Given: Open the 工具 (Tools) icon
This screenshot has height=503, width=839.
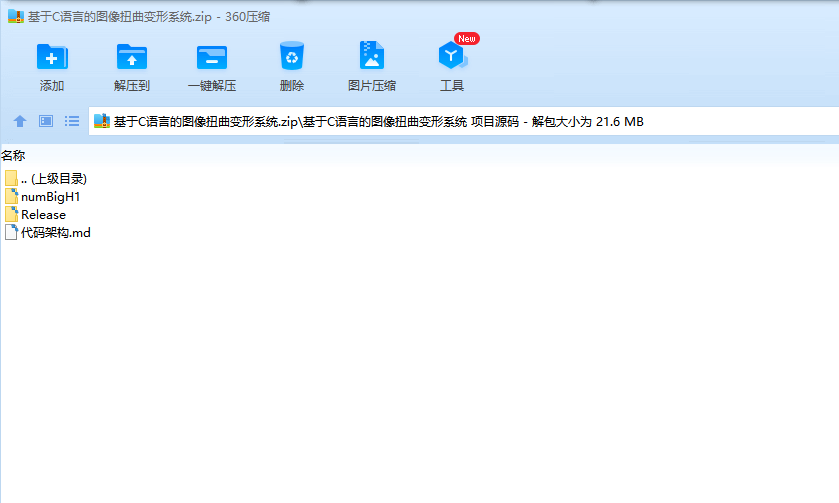Looking at the screenshot, I should [452, 56].
